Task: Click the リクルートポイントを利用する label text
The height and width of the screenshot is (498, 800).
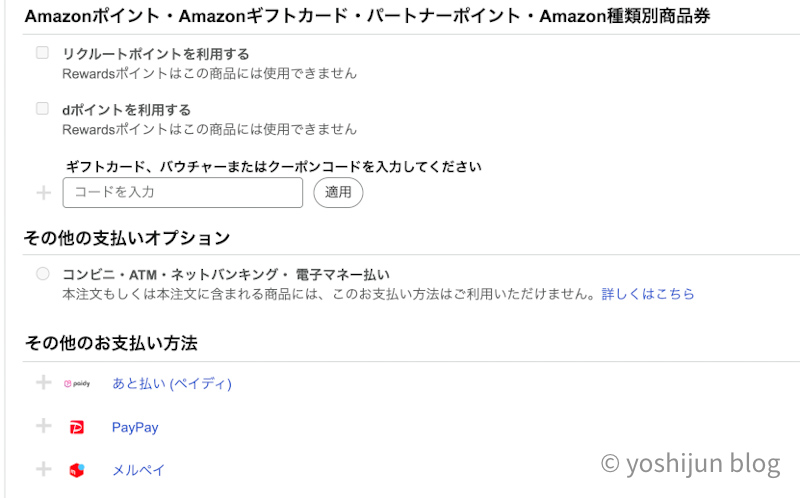Action: tap(155, 54)
